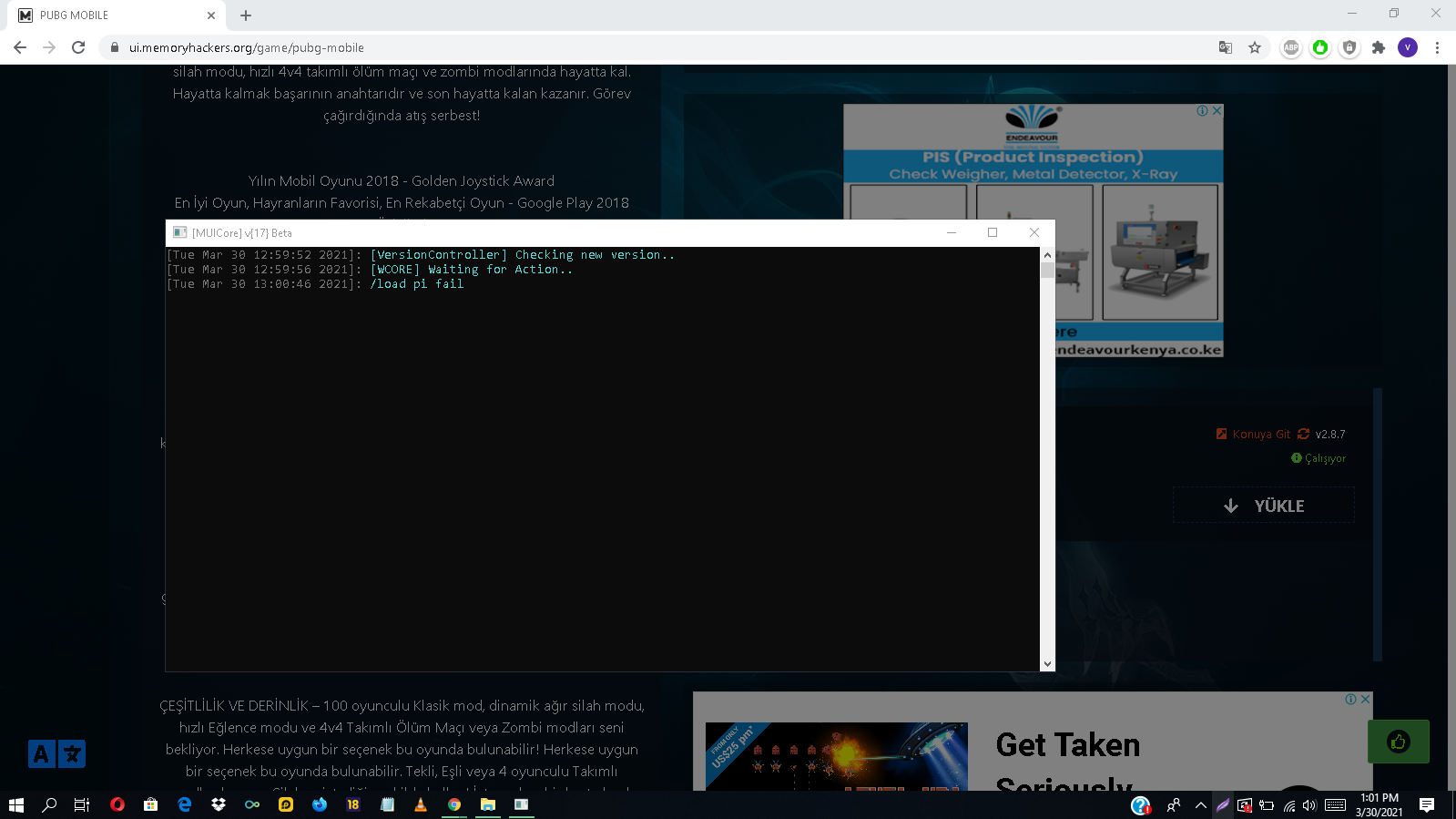Open the Wi-Fi network tray menu

[x=1288, y=805]
